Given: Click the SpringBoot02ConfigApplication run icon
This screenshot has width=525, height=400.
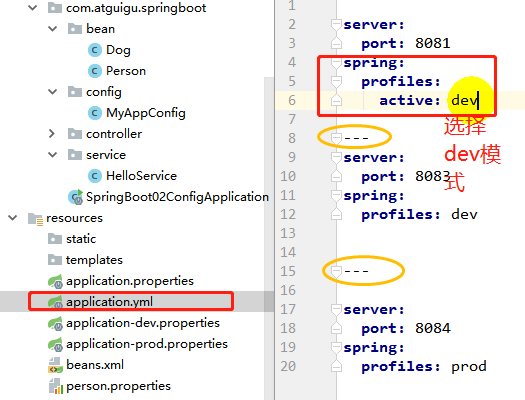Looking at the screenshot, I should [x=75, y=197].
